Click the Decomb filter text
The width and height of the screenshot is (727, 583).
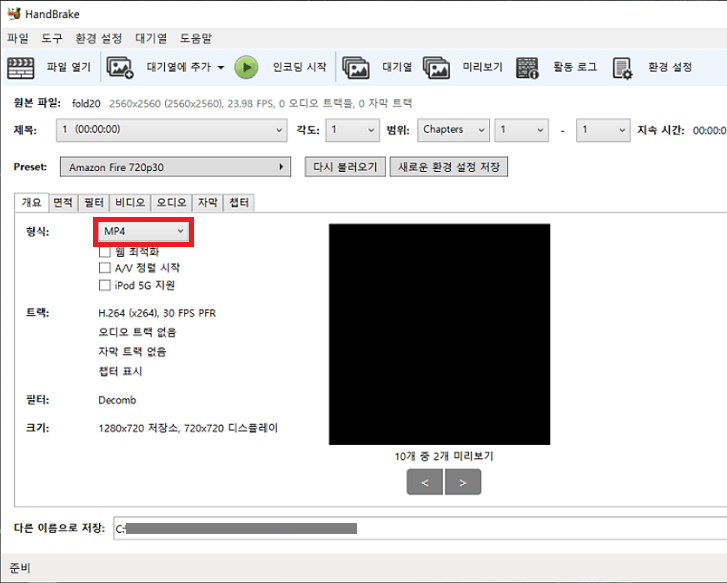pos(117,400)
